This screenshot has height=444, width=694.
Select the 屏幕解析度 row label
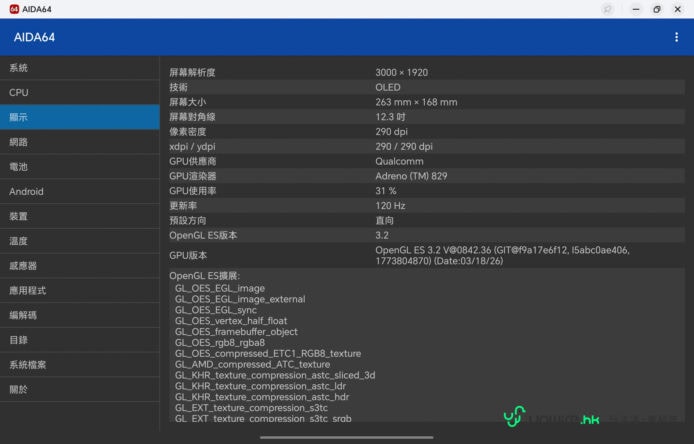pyautogui.click(x=192, y=73)
